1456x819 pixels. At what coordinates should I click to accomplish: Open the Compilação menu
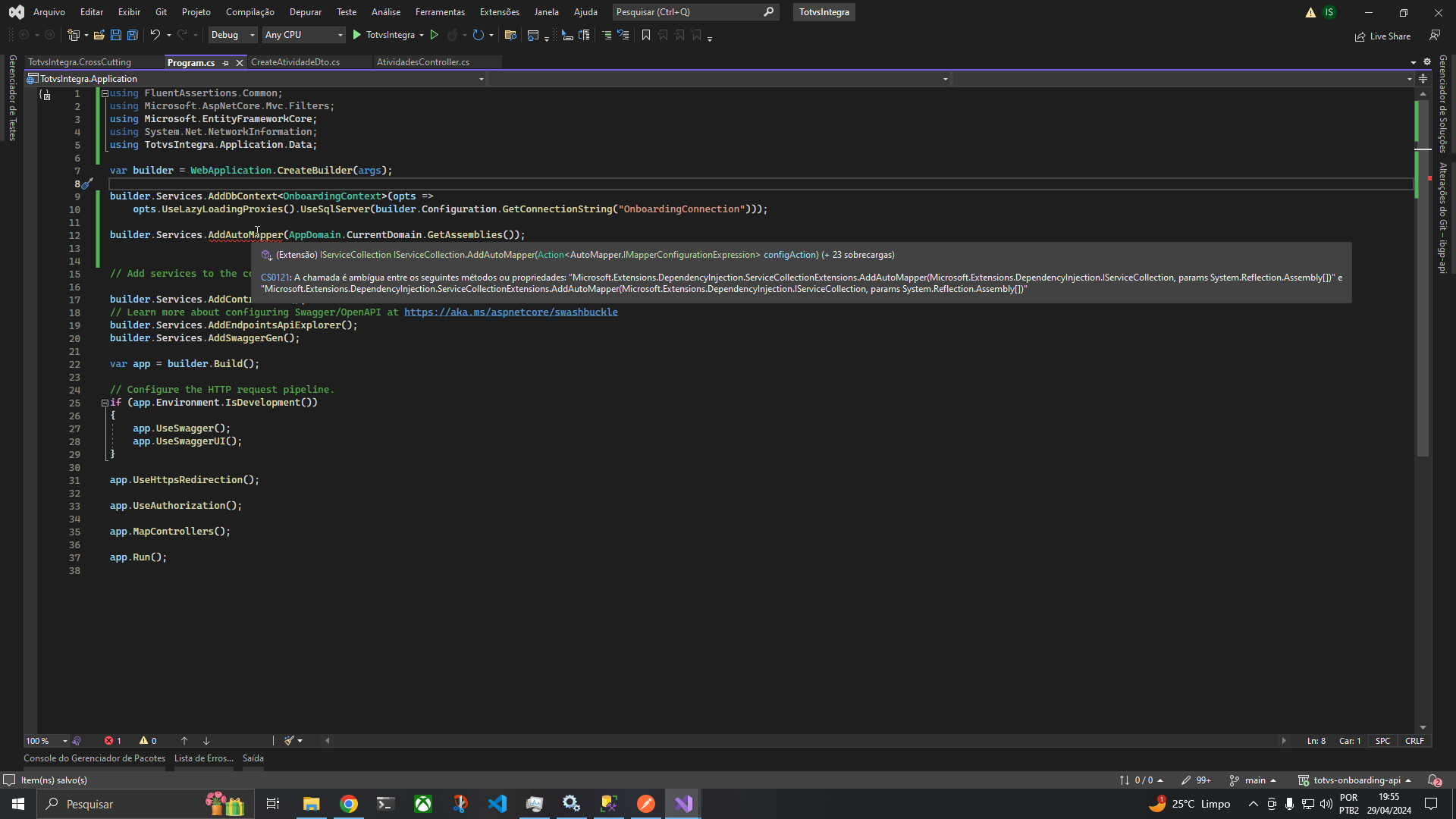coord(250,12)
